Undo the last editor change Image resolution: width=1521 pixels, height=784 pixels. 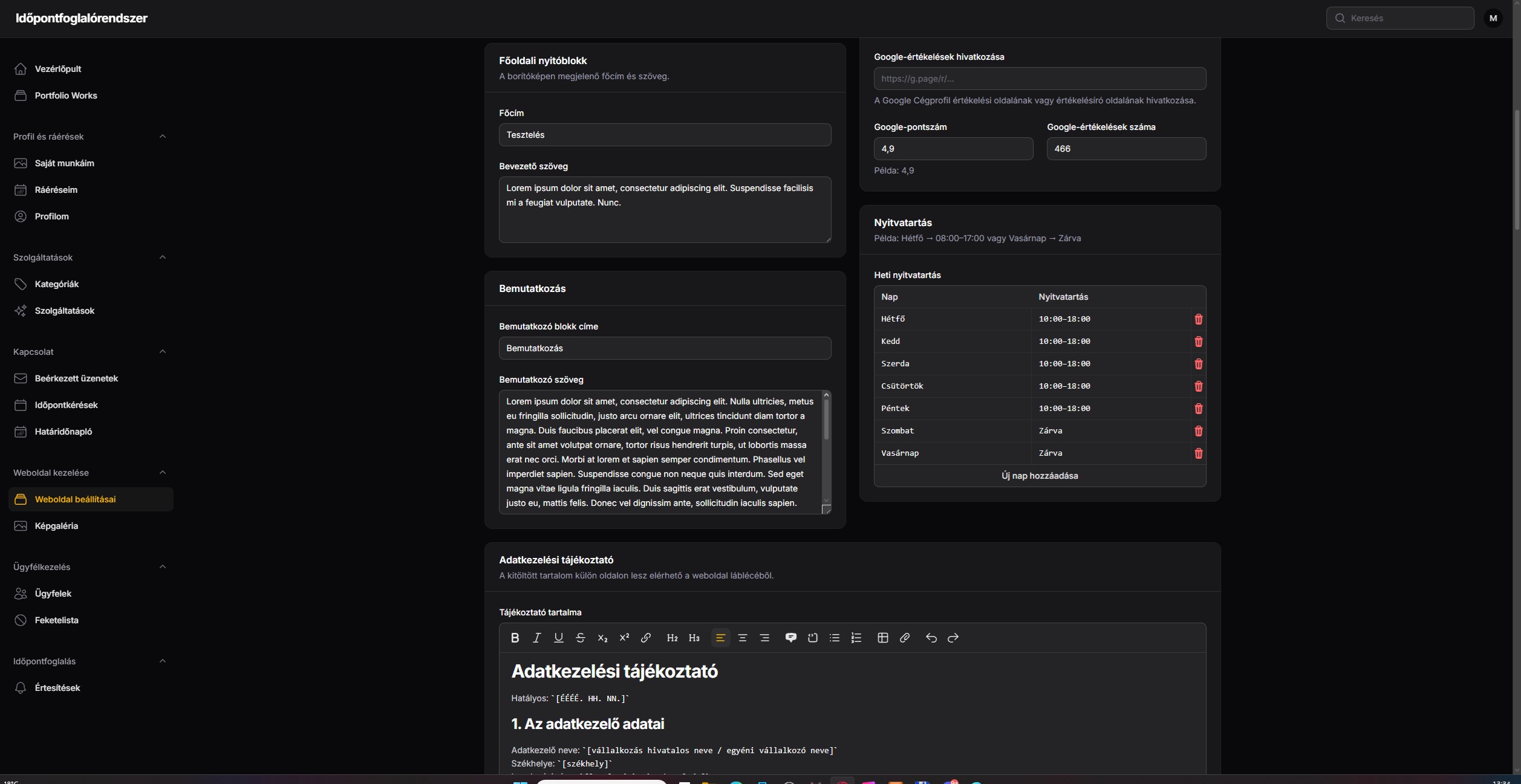click(x=931, y=638)
